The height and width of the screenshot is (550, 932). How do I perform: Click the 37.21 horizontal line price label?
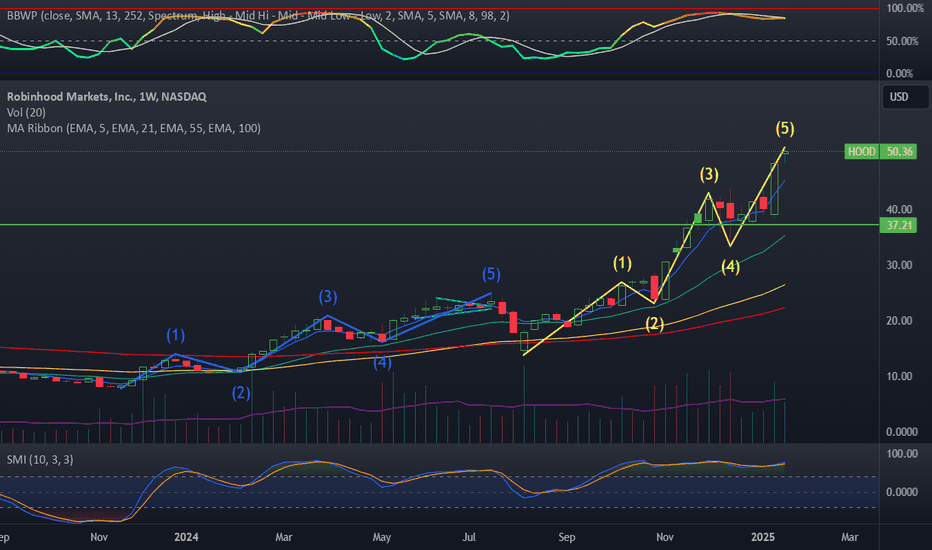[x=899, y=225]
